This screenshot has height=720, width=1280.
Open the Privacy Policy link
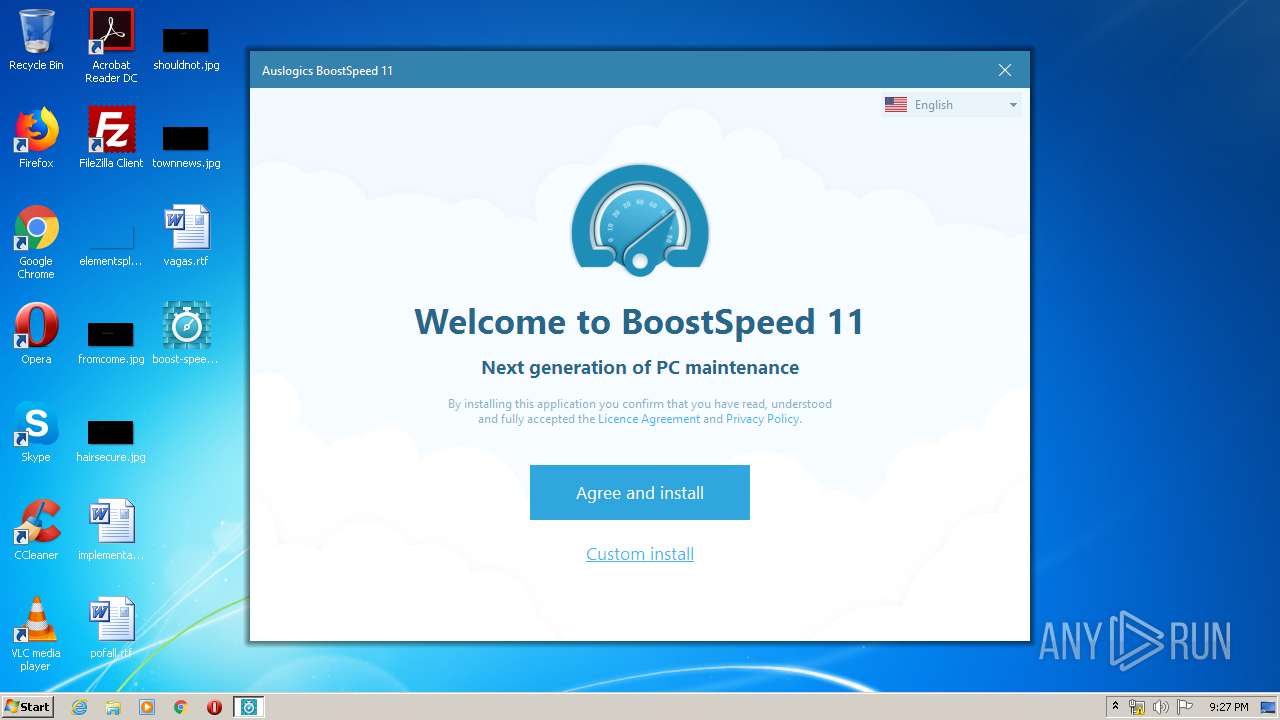pos(763,419)
